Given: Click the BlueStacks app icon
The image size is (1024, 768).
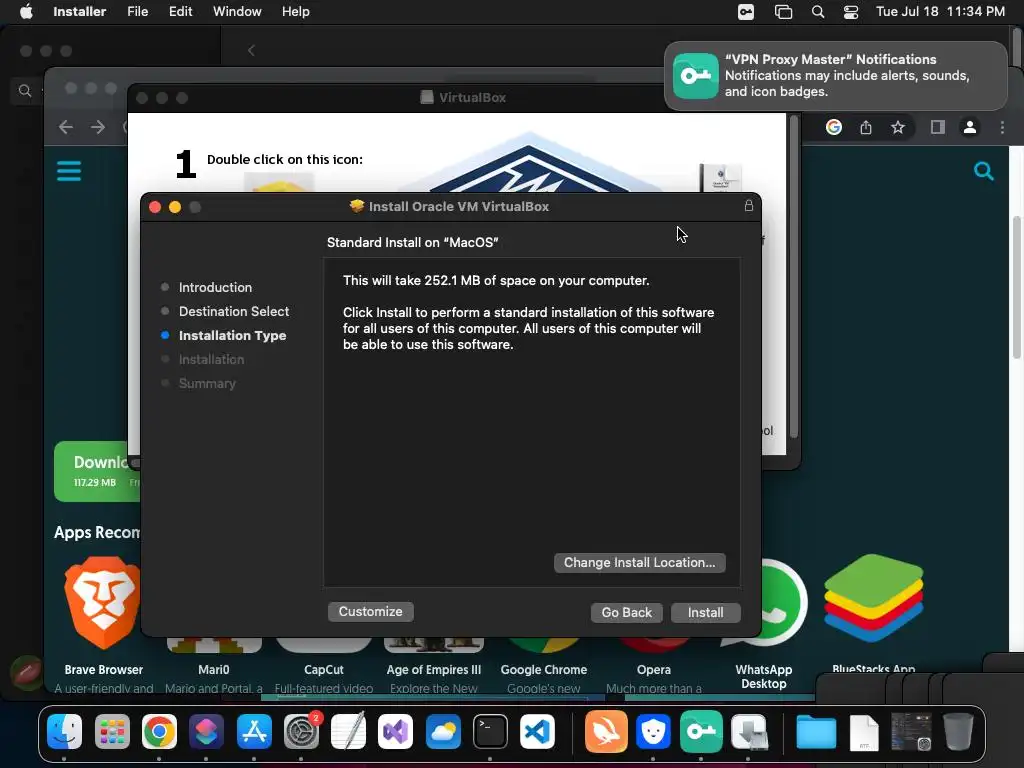Looking at the screenshot, I should (x=873, y=599).
